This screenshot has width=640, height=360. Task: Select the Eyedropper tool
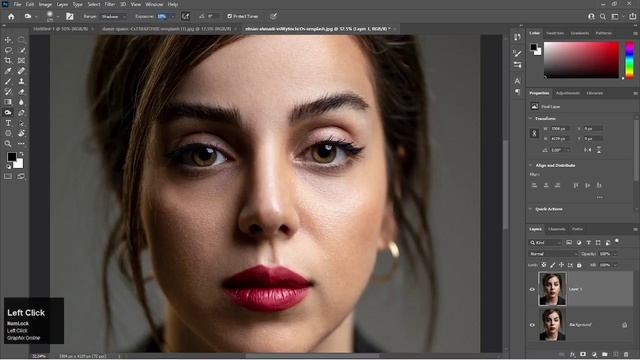tap(8, 71)
